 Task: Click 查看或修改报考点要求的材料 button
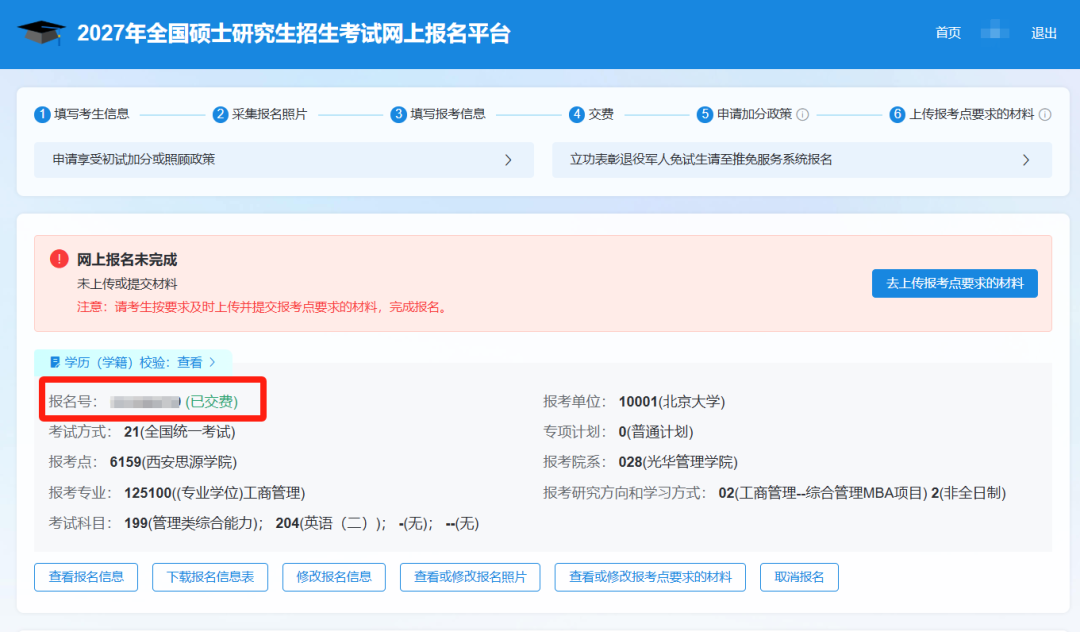tap(650, 577)
